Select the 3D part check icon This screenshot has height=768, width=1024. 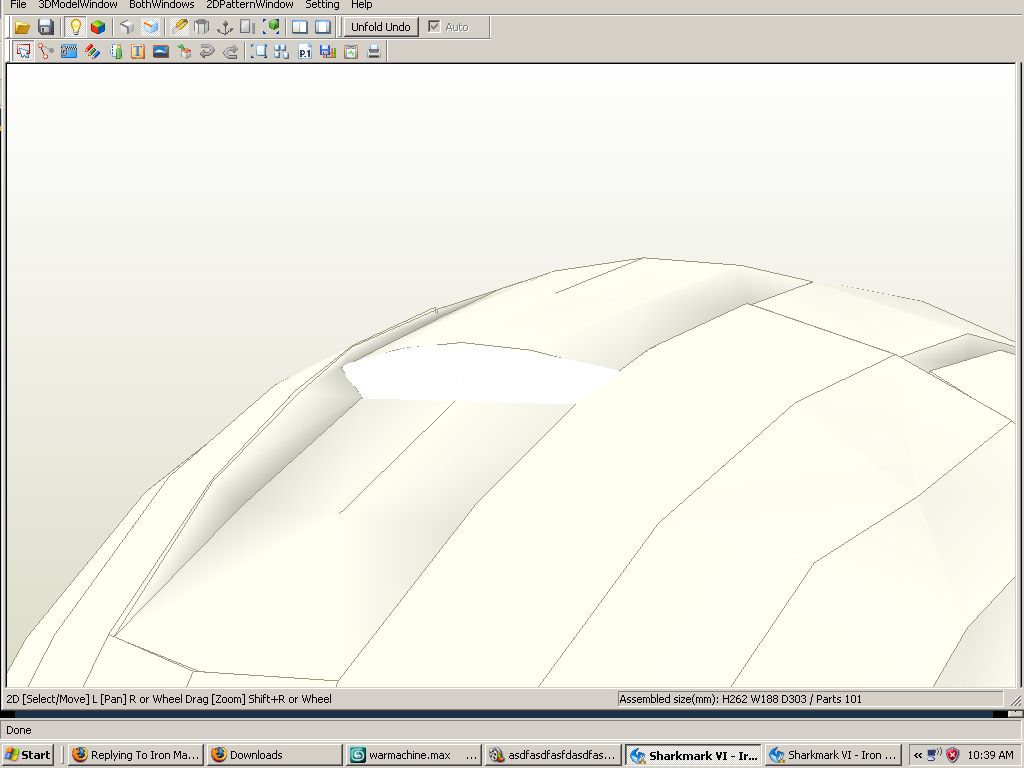click(x=184, y=51)
